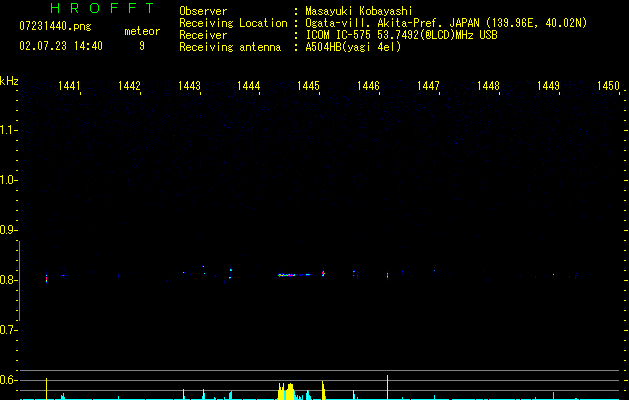Click the meteor count 9
This screenshot has height=400, width=629.
[142, 46]
